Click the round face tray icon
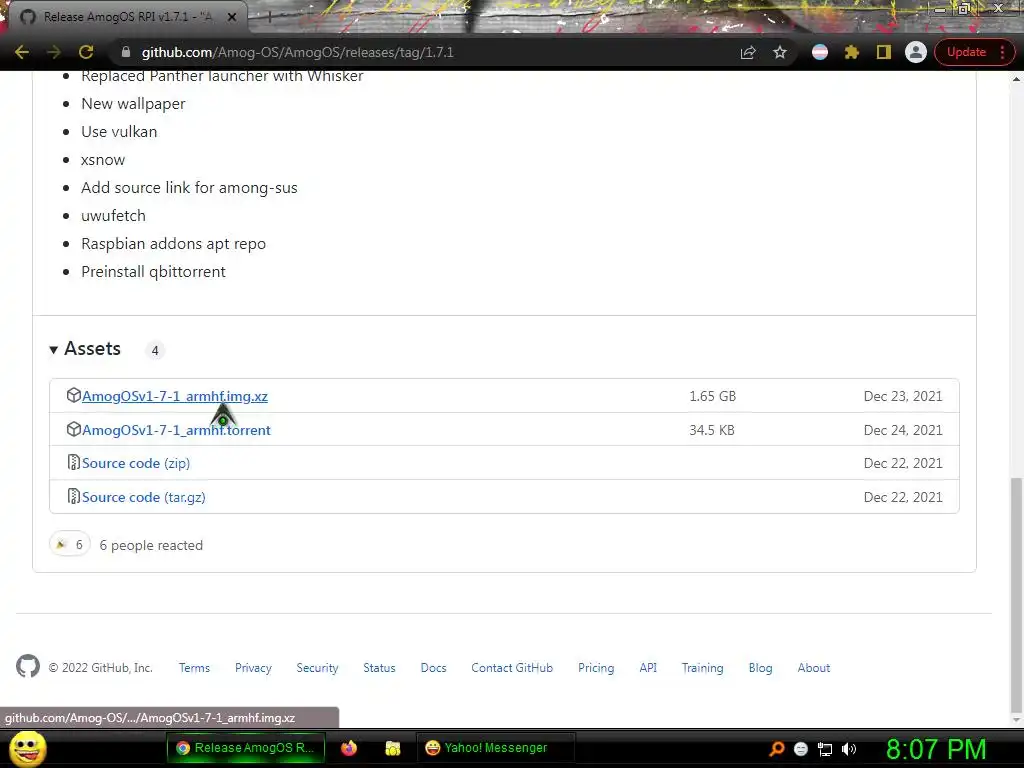Viewport: 1024px width, 768px height. [x=801, y=749]
